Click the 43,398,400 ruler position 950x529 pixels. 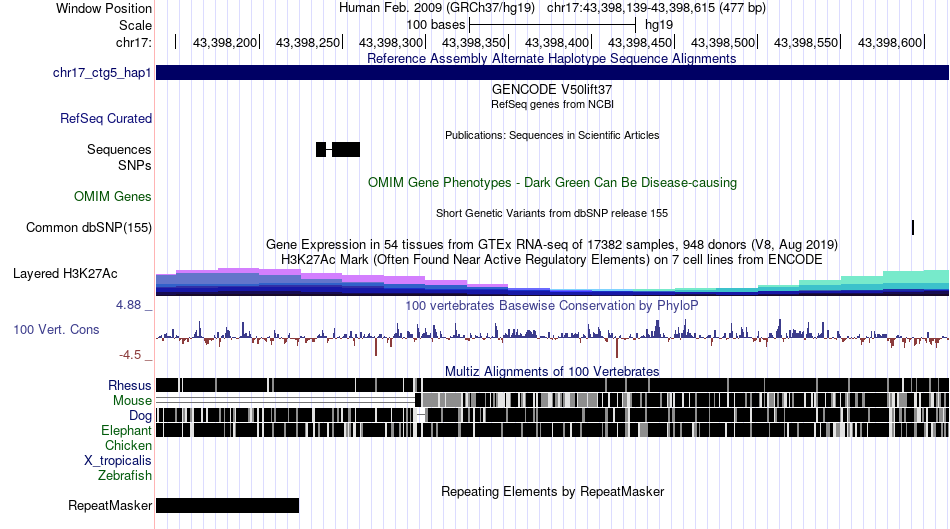coord(557,42)
